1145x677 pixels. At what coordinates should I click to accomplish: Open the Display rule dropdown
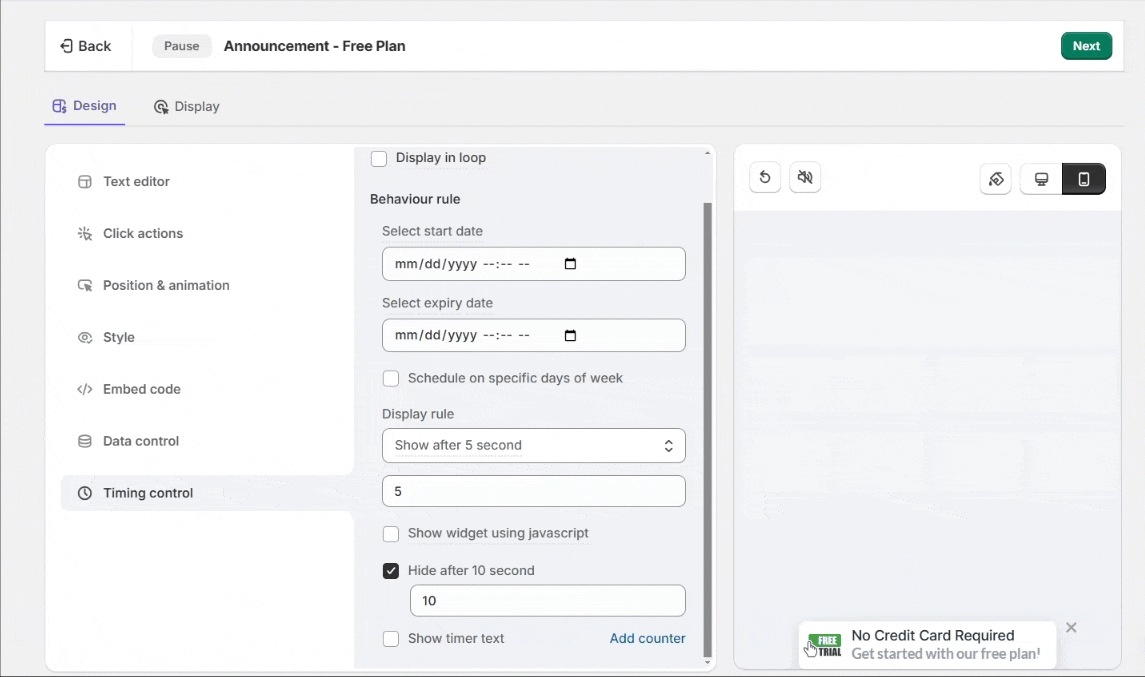tap(534, 445)
